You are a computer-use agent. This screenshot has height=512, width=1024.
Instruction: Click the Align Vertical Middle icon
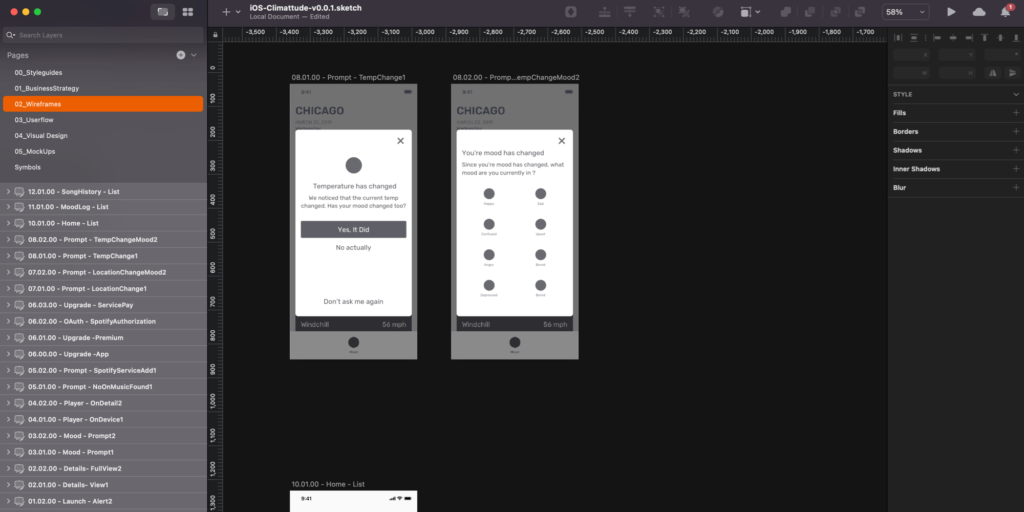1000,38
